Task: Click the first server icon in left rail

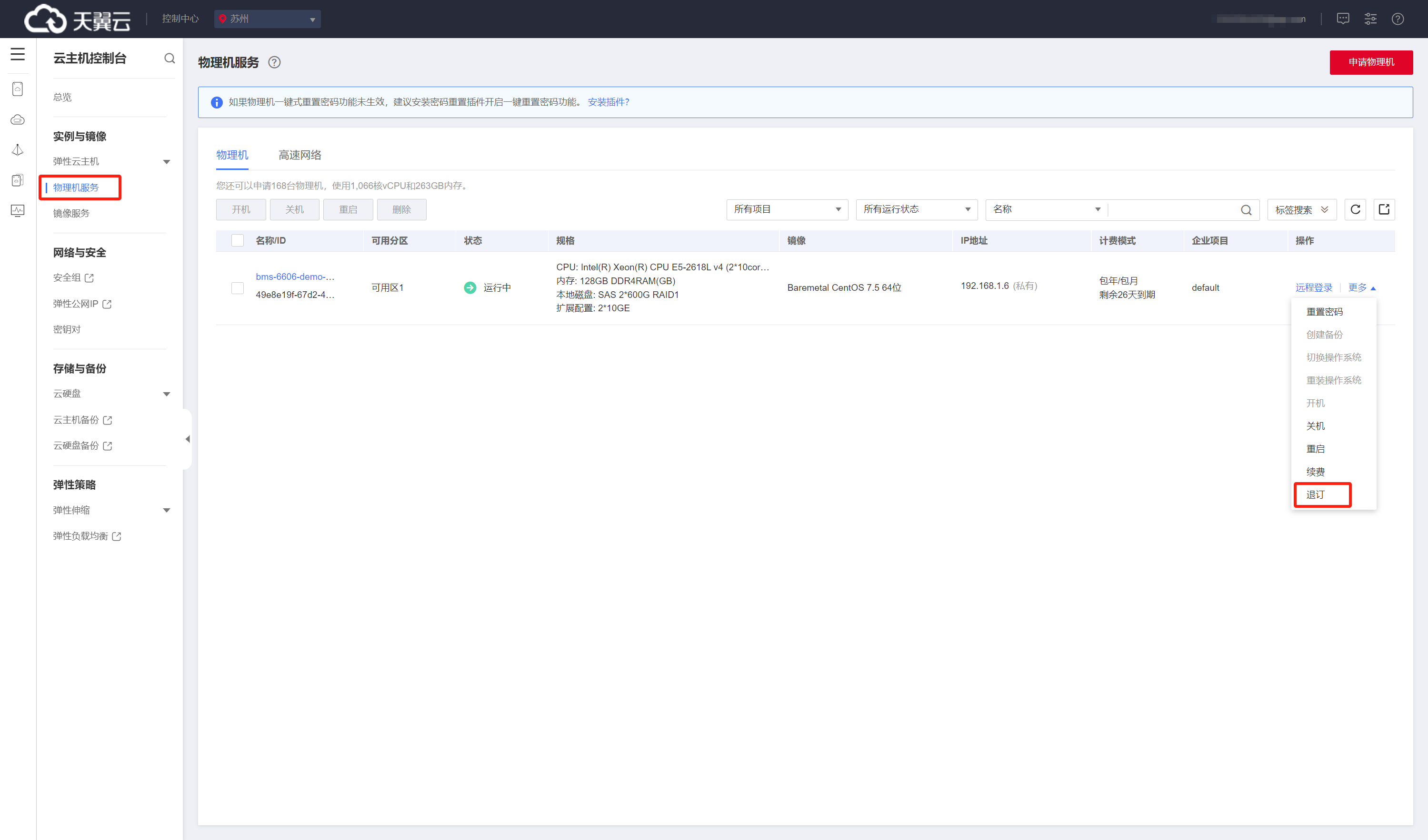Action: pos(18,89)
